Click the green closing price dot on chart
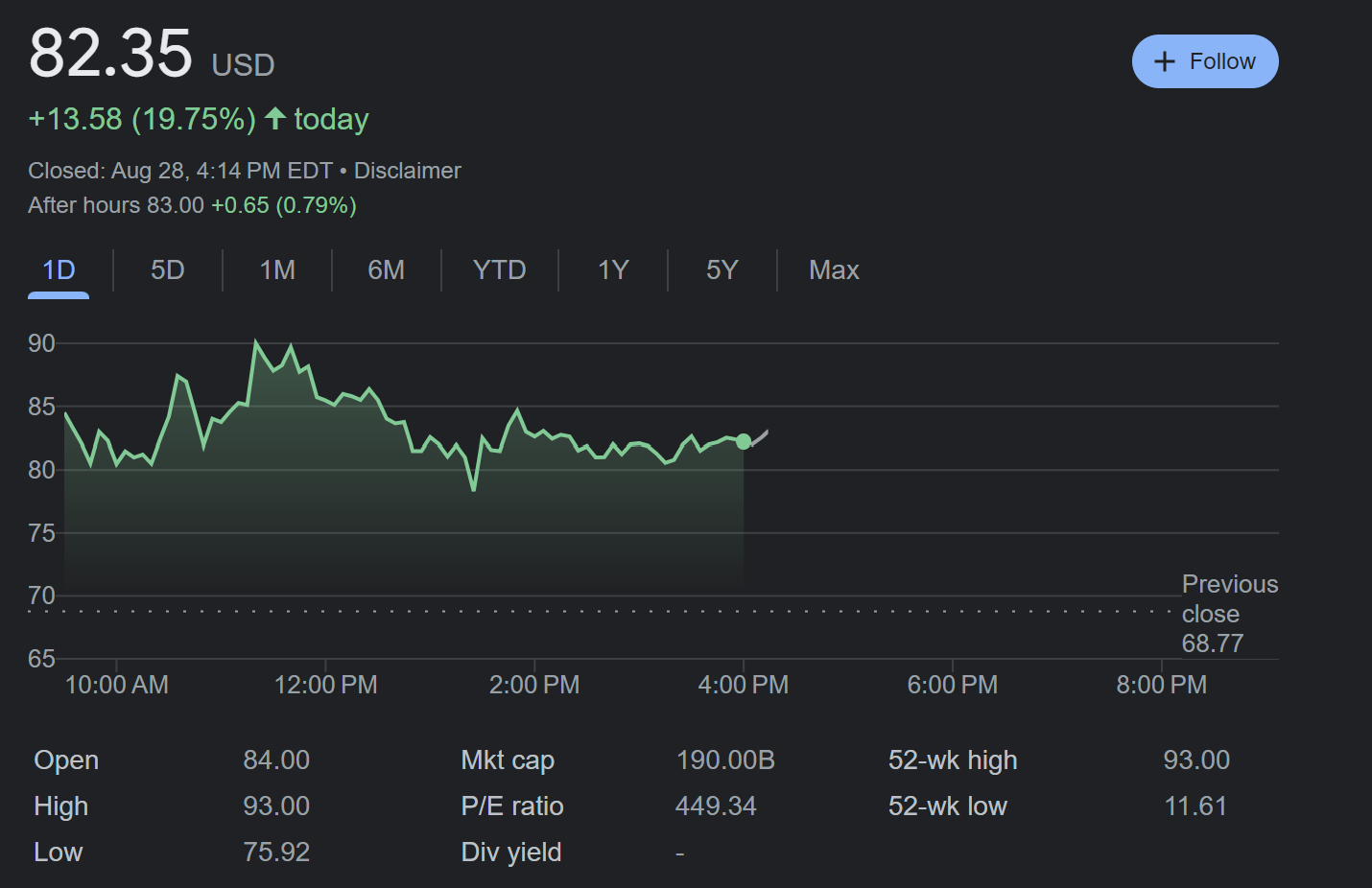Screen dimensions: 1372x888 pyautogui.click(x=744, y=441)
